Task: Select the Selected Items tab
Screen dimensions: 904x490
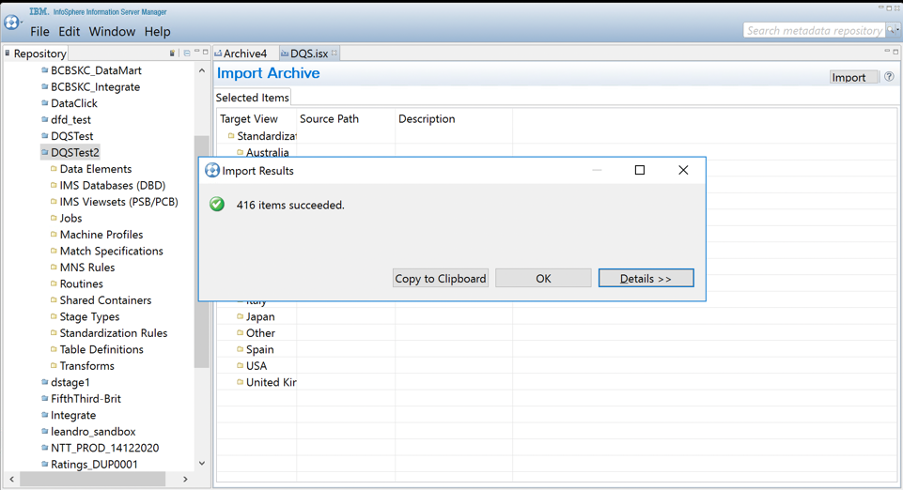Action: click(x=252, y=98)
